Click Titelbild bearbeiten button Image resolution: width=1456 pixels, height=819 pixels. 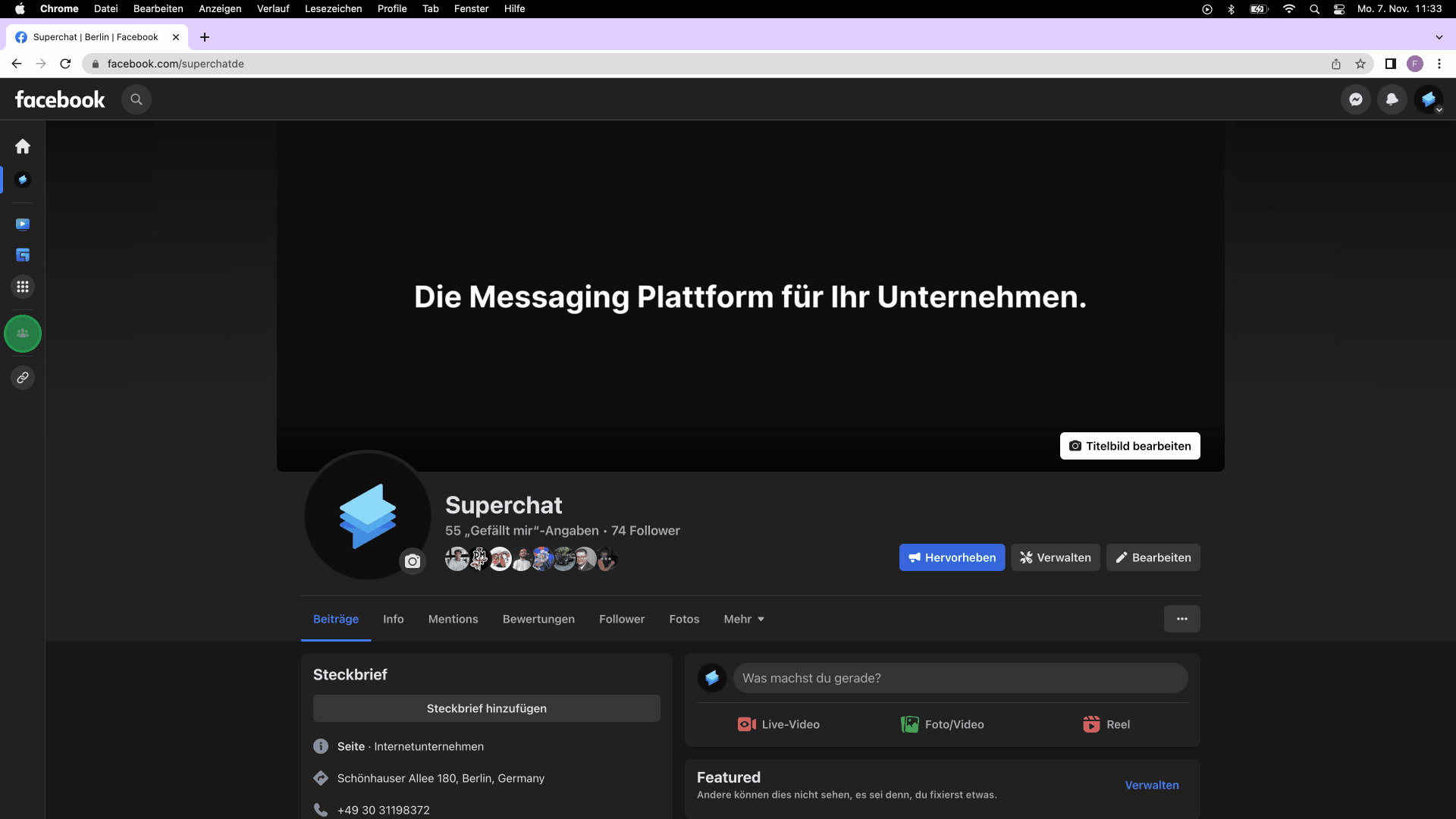1129,446
